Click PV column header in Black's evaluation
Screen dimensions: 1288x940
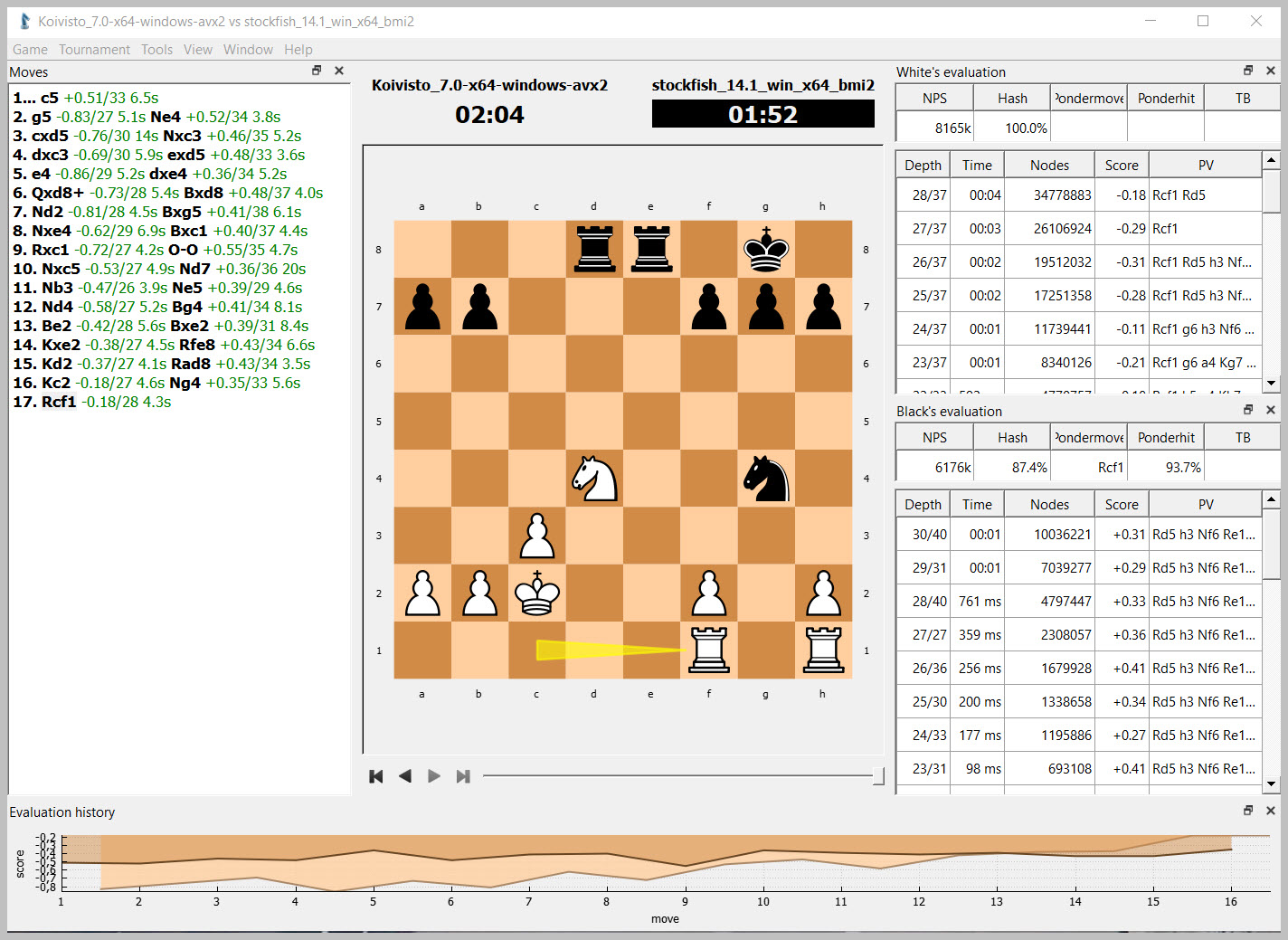pyautogui.click(x=1205, y=504)
